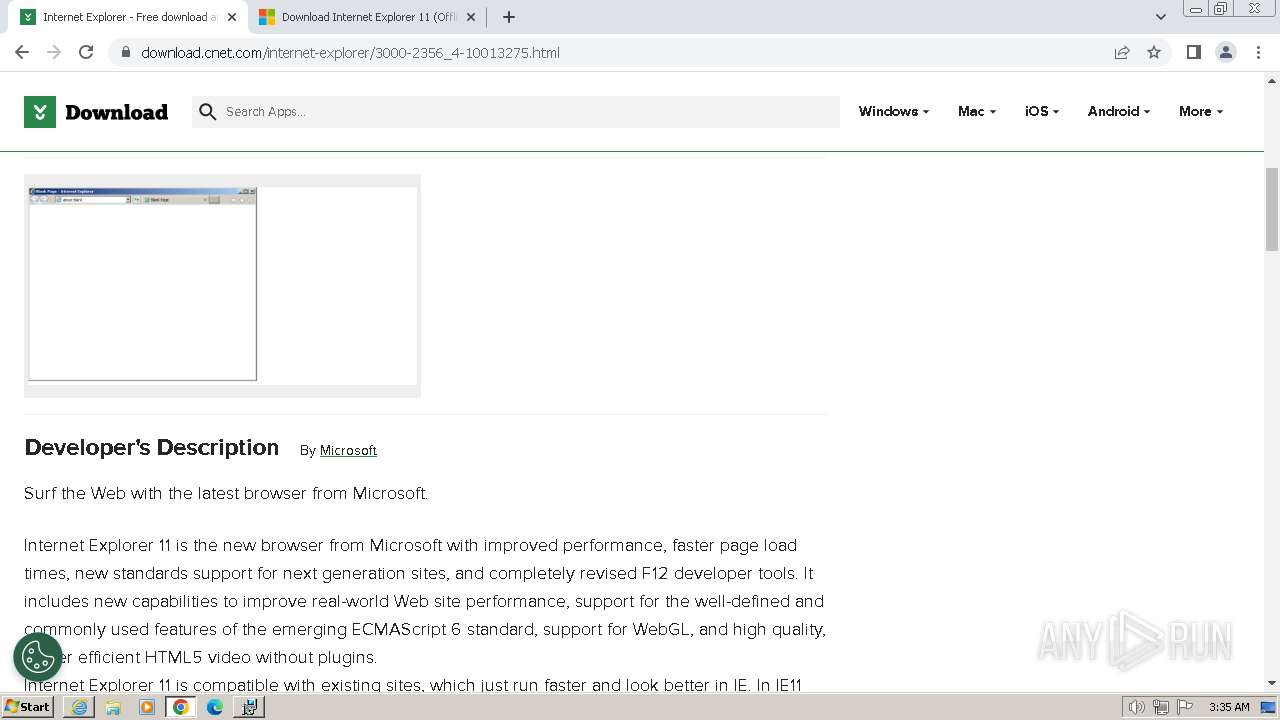Screen dimensions: 1280x720
Task: Launch Internet Explorer from taskbar
Action: pyautogui.click(x=79, y=707)
